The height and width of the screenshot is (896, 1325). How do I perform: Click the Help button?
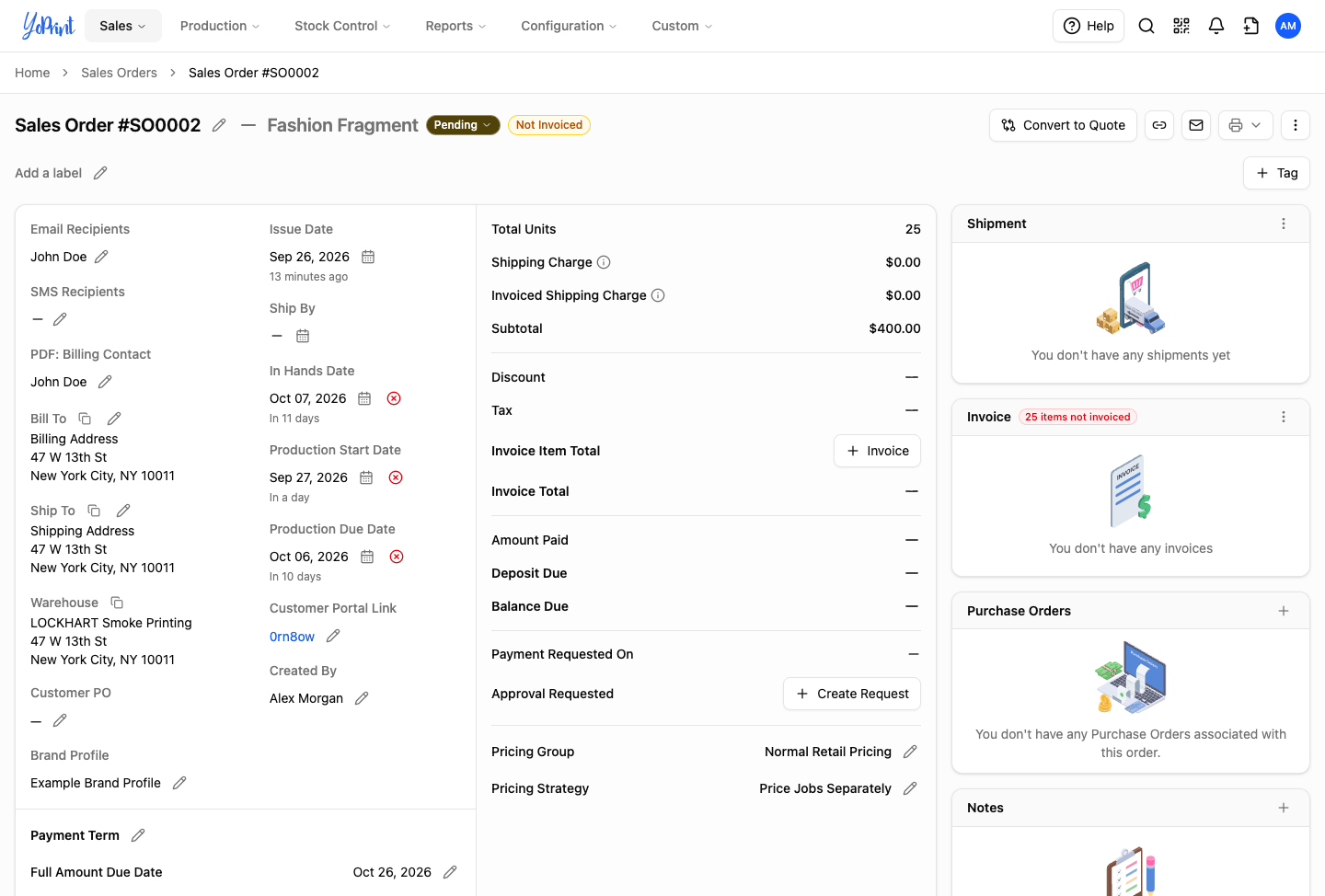[x=1089, y=26]
